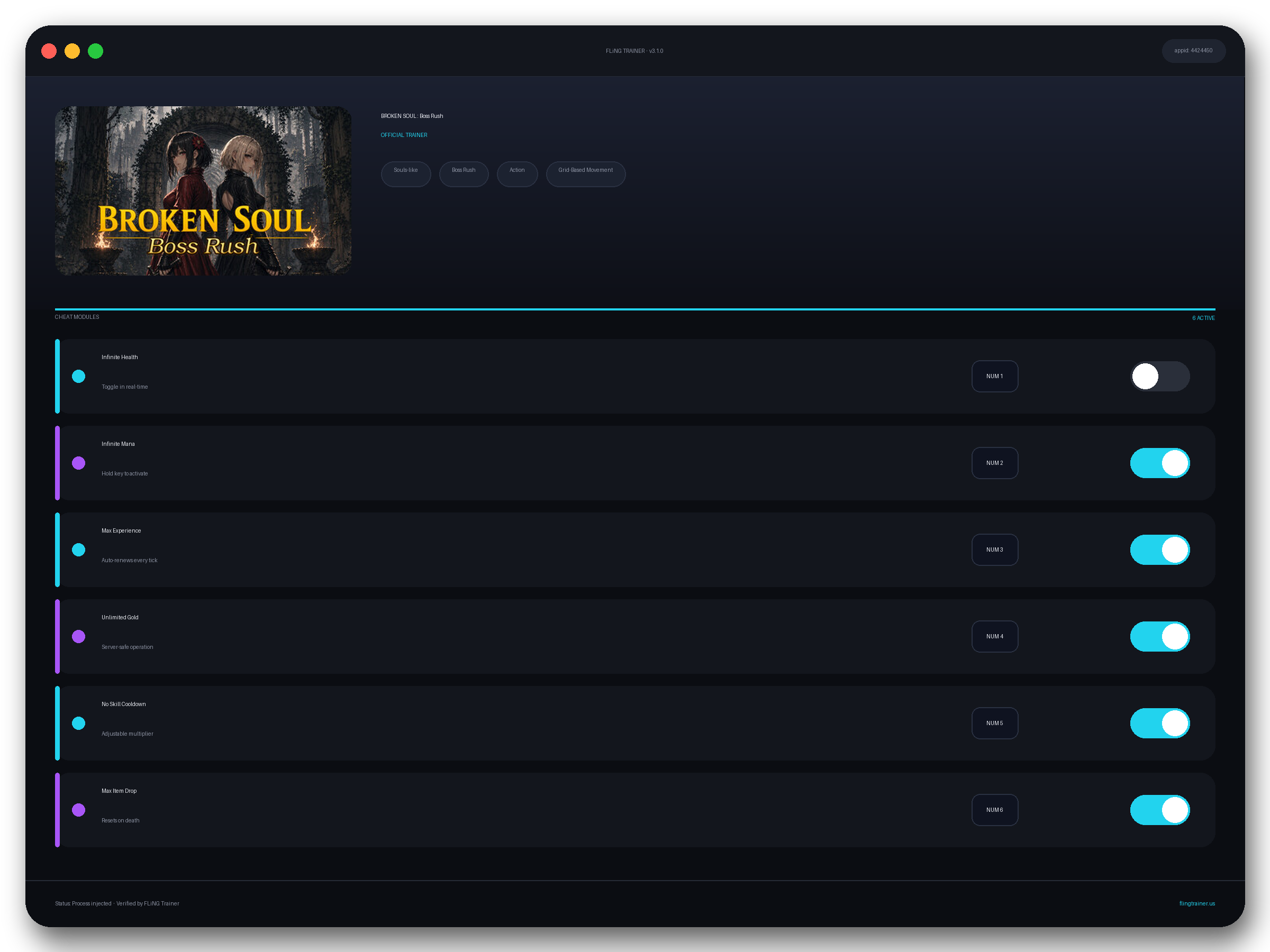Image resolution: width=1270 pixels, height=952 pixels.
Task: Click the "Hold key to activate" description
Action: click(x=124, y=473)
